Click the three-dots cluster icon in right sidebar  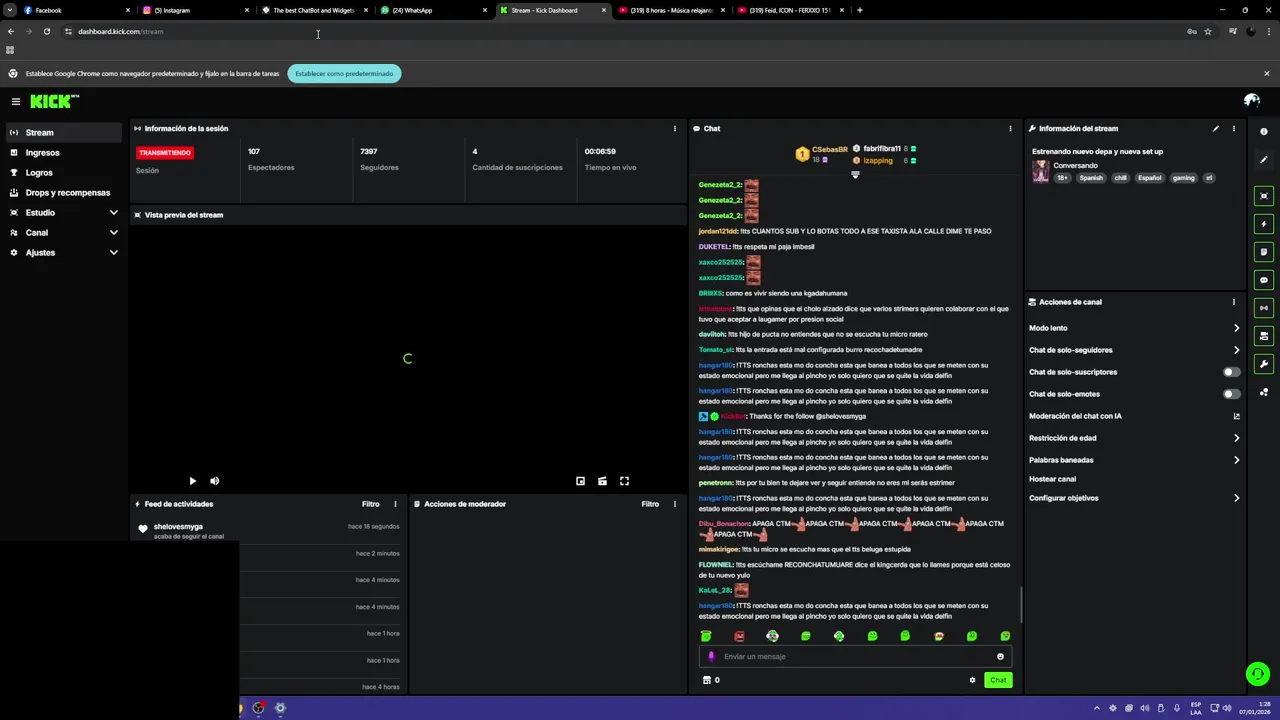(x=1264, y=392)
